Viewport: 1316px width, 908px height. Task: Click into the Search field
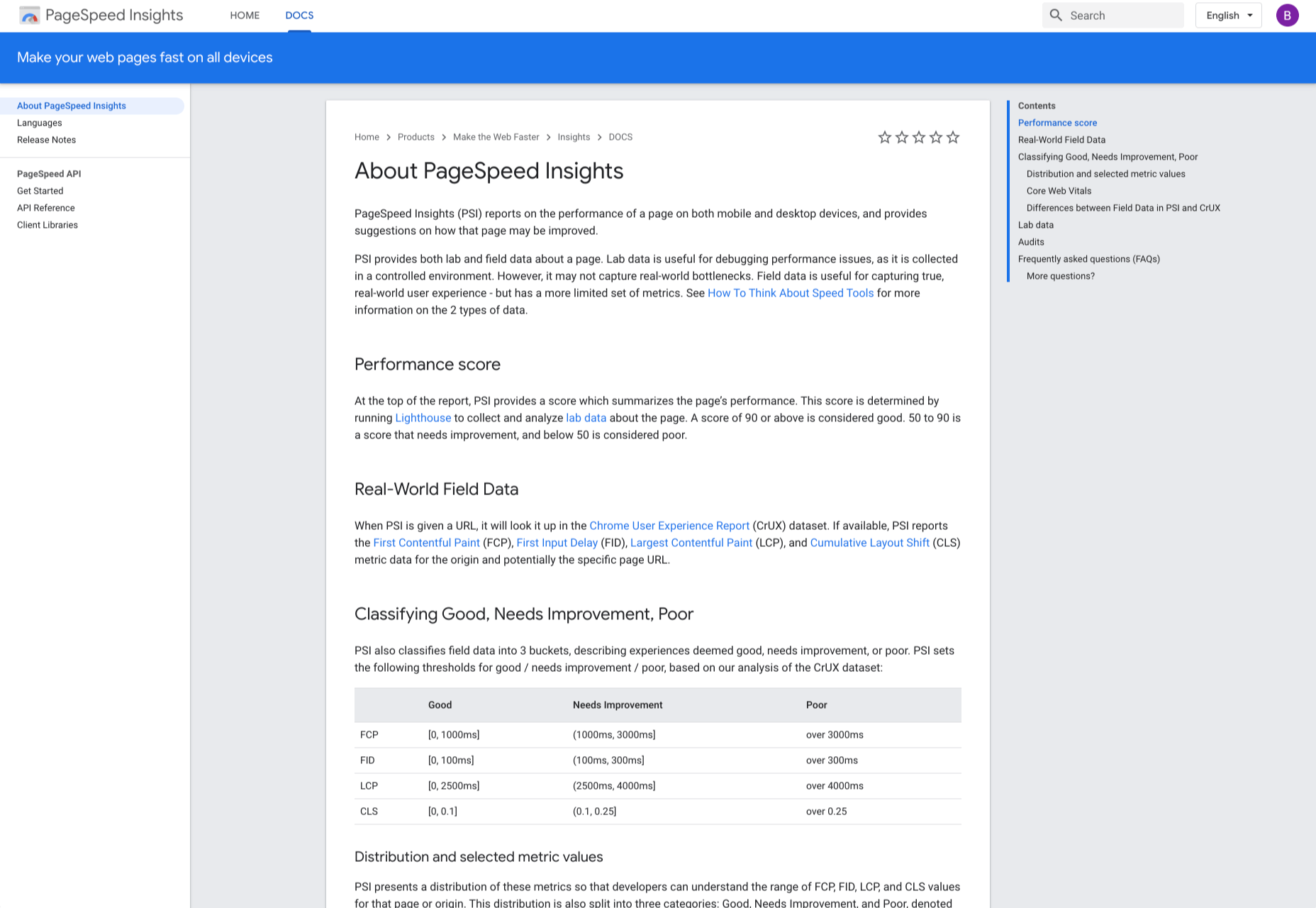(1113, 15)
